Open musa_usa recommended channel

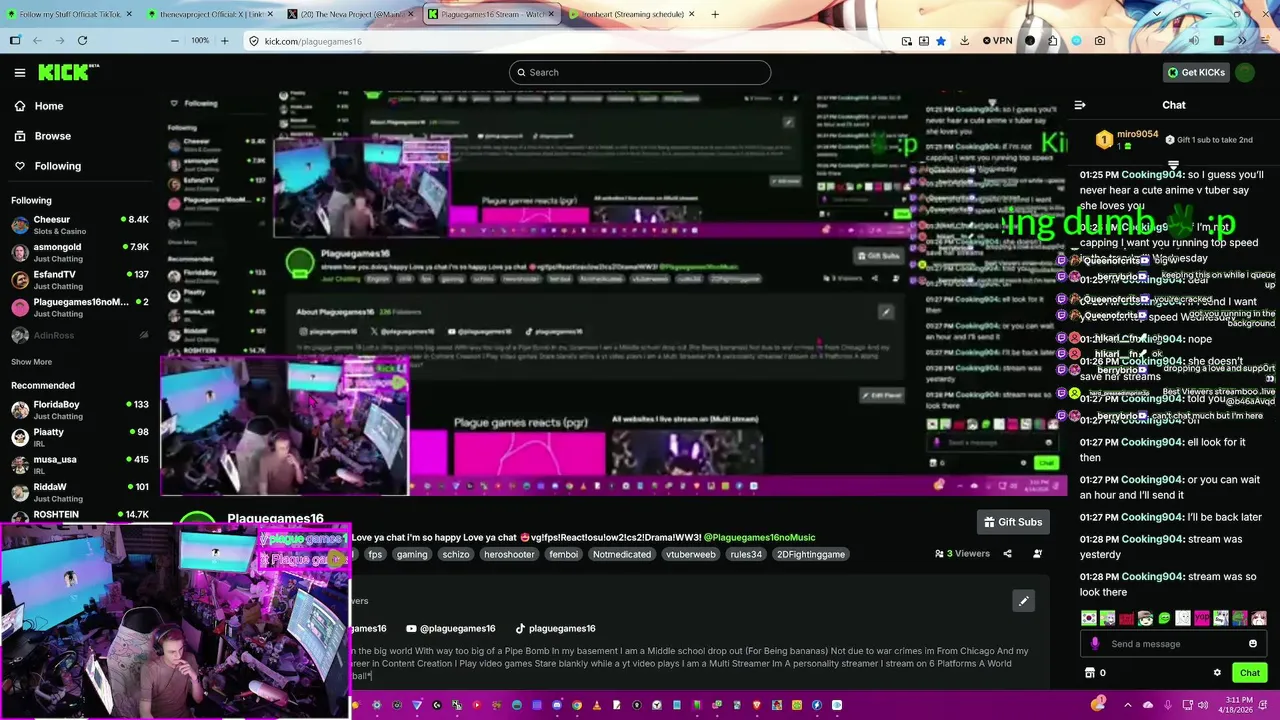[80, 465]
